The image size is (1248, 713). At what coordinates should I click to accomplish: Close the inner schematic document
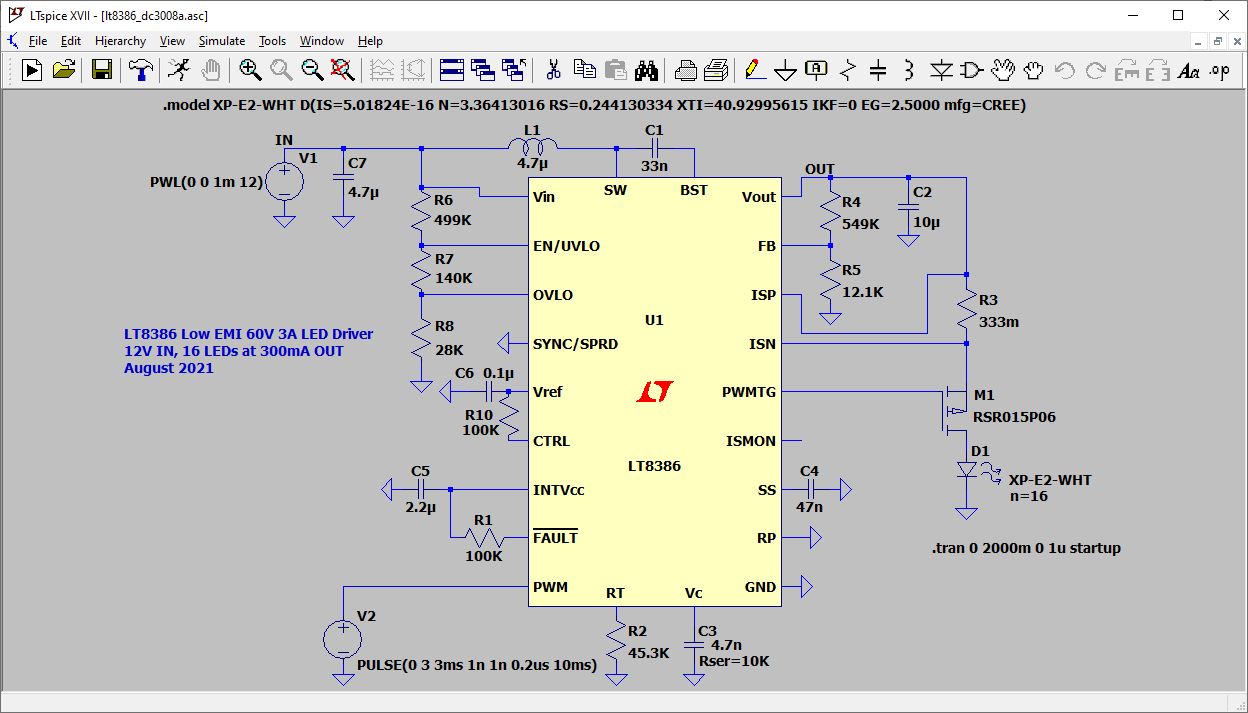(1235, 41)
